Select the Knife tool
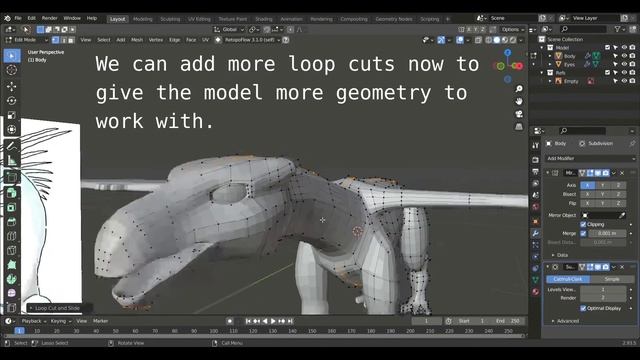Image resolution: width=640 pixels, height=360 pixels. 11,250
